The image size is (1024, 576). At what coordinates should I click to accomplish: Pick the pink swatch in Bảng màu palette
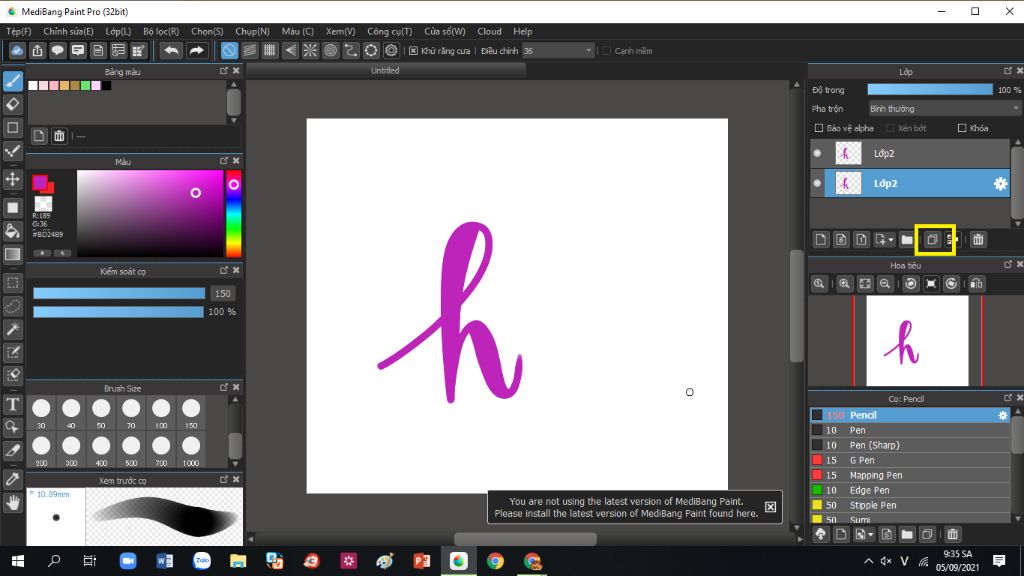53,85
